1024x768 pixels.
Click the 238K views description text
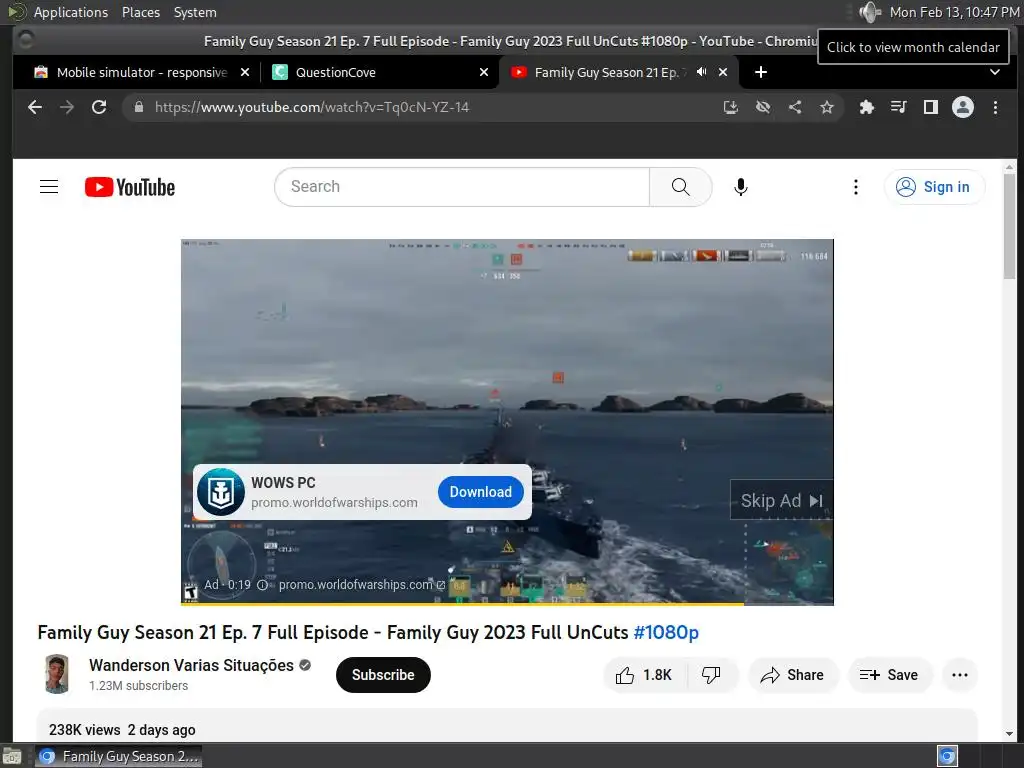[x=122, y=730]
